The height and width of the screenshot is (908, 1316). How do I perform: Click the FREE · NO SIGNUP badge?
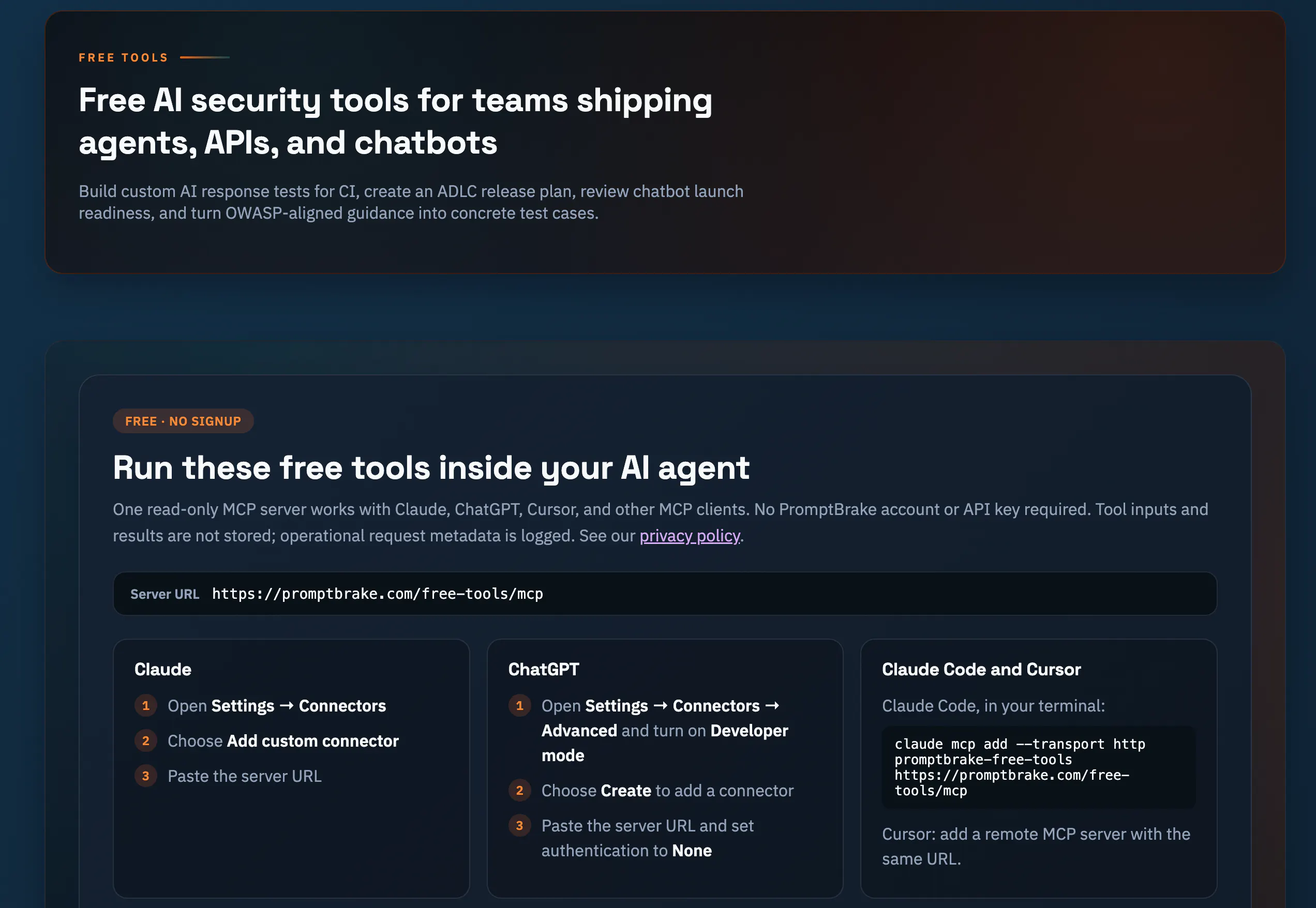point(183,421)
